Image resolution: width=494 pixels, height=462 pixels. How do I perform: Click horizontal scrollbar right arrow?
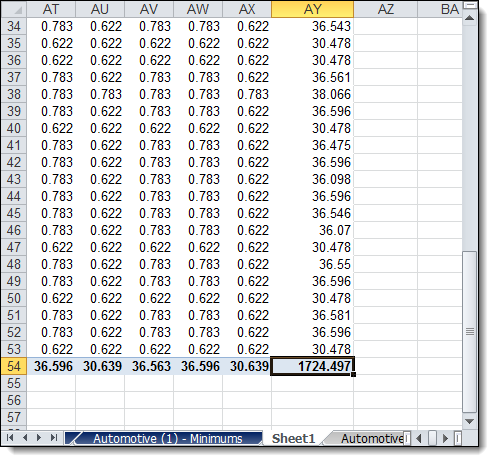click(x=445, y=438)
